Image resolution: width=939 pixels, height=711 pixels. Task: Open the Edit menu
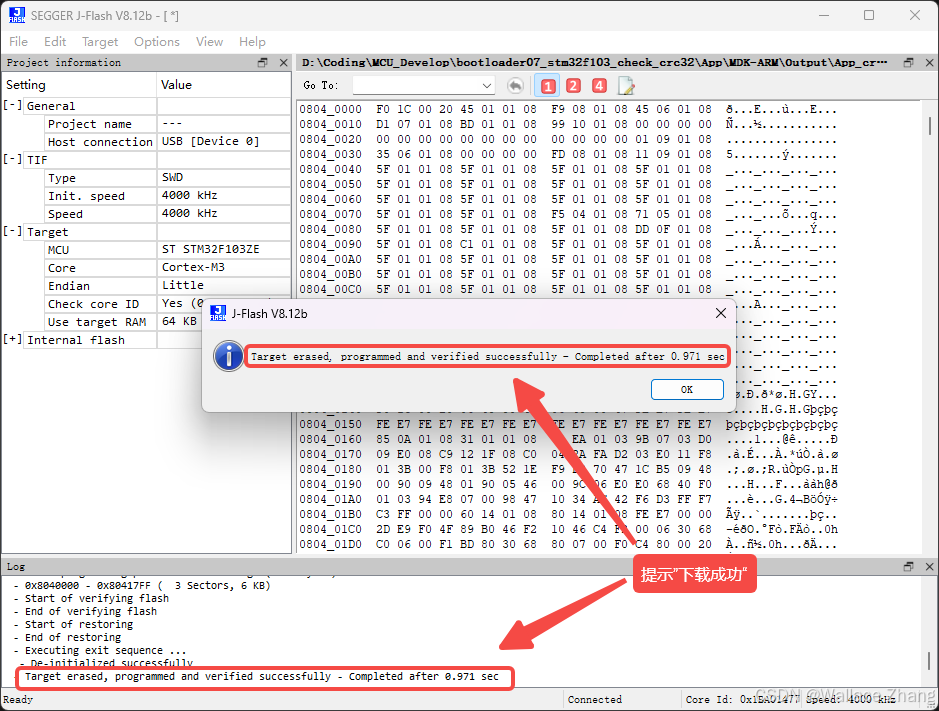coord(54,41)
